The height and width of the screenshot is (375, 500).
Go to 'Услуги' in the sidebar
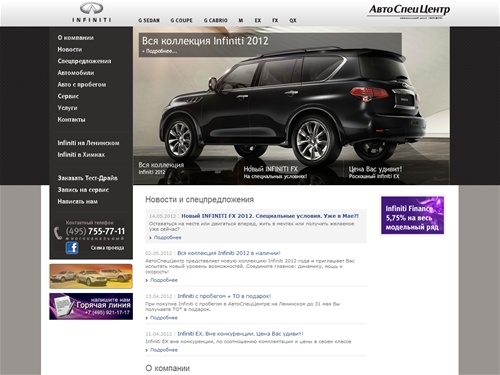67,108
